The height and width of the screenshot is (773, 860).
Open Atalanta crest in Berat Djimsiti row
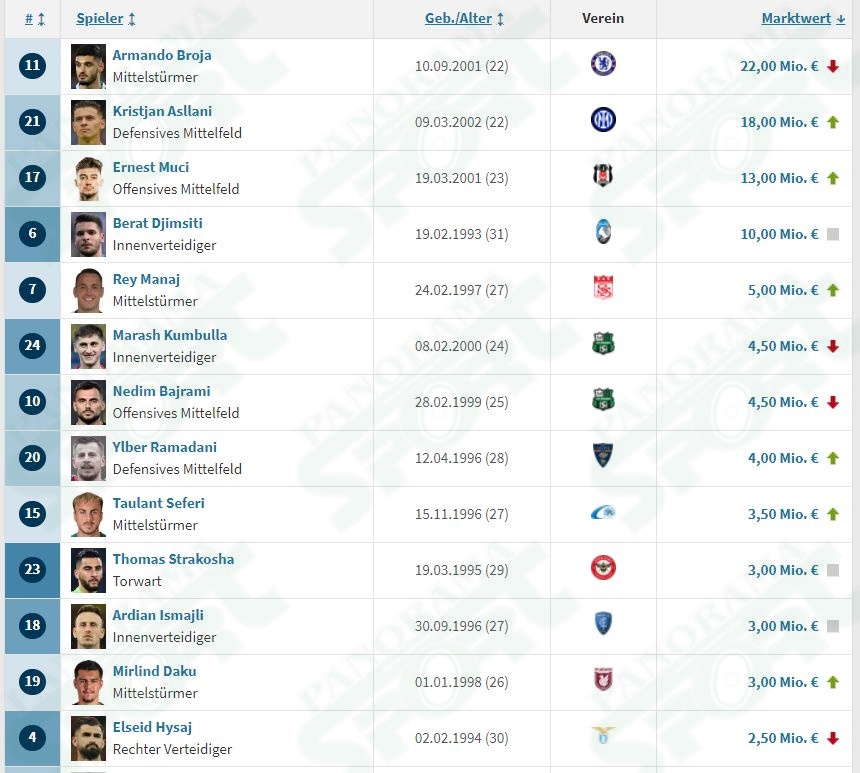pyautogui.click(x=603, y=232)
